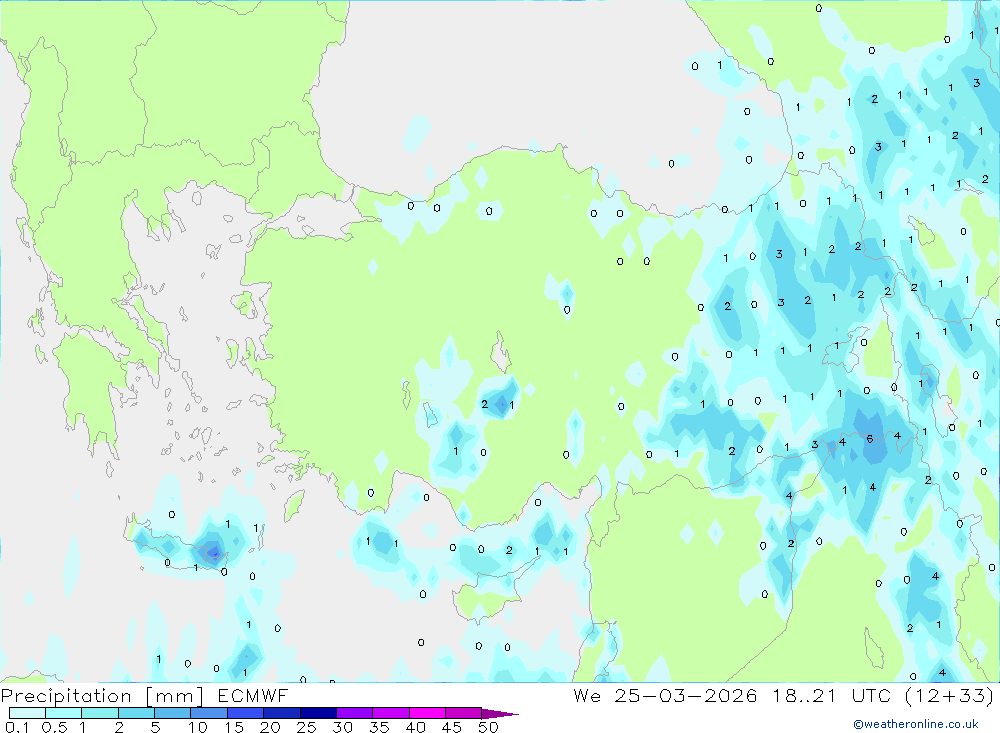Click the "ECMWF" model label
Image resolution: width=1000 pixels, height=733 pixels.
[x=253, y=695]
